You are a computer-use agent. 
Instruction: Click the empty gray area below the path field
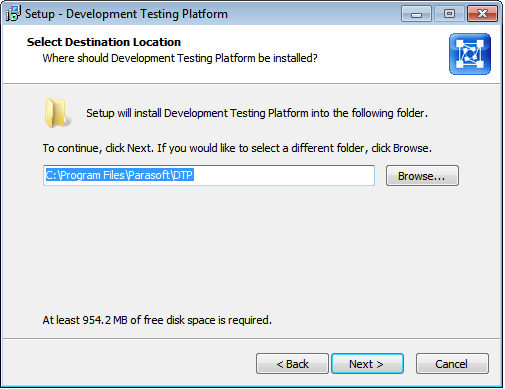250,250
